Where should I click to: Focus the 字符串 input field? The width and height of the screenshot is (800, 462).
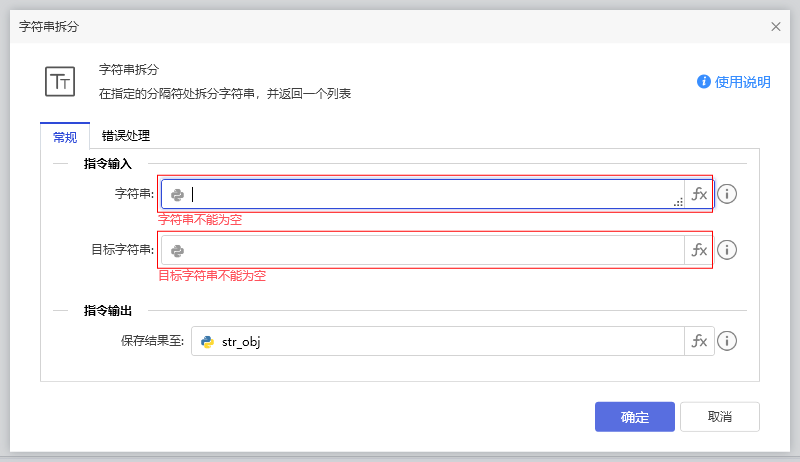[x=430, y=194]
